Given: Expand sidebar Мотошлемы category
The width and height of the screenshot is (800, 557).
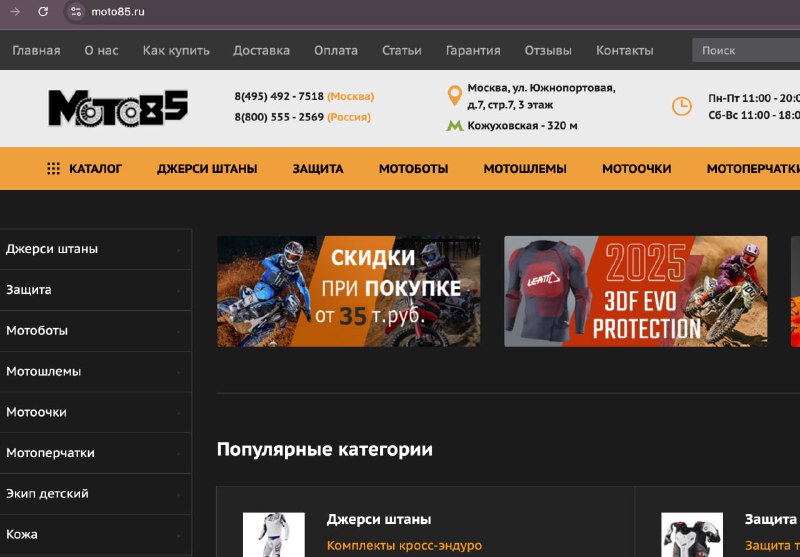Looking at the screenshot, I should pos(95,371).
